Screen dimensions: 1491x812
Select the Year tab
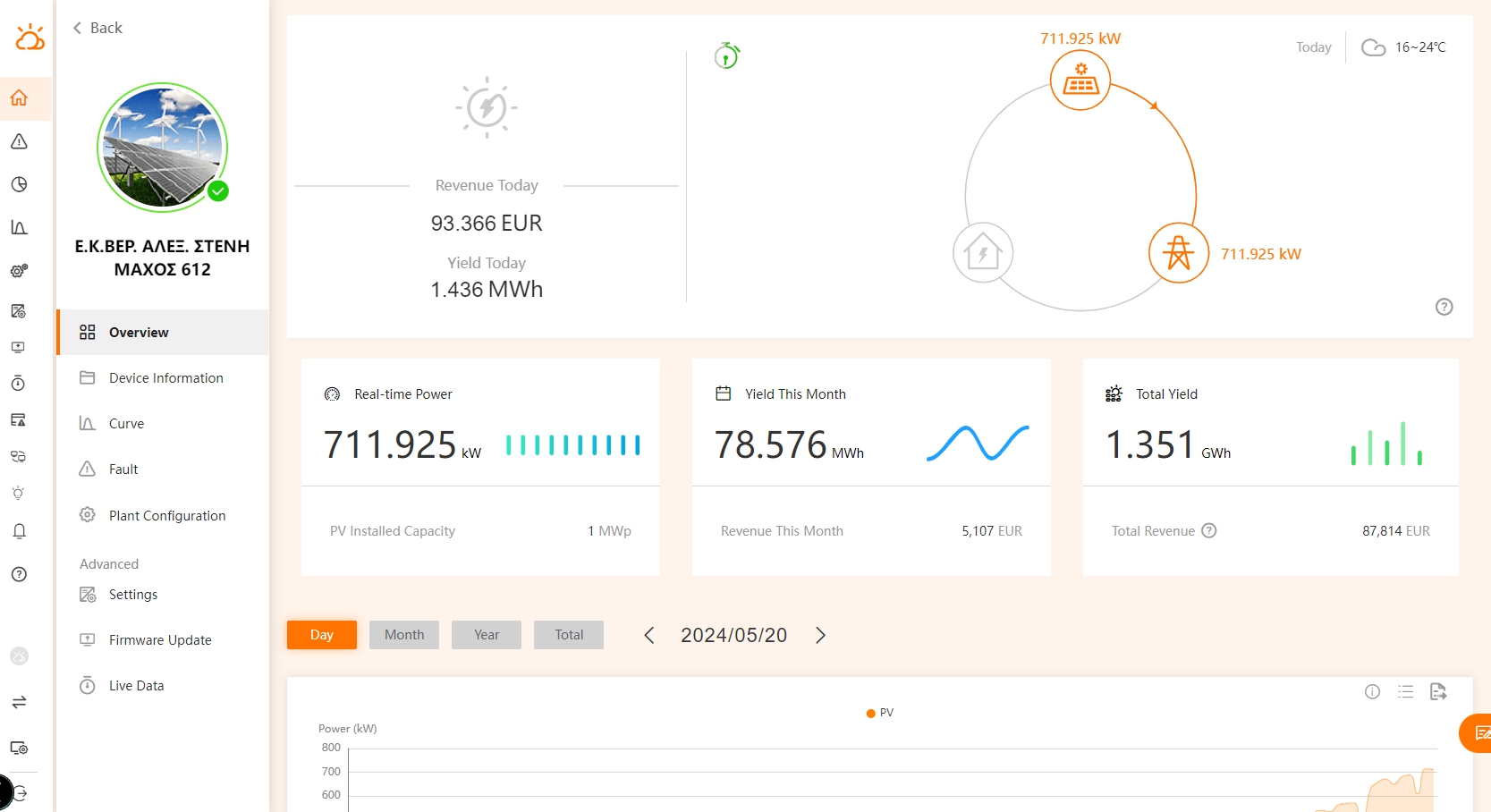487,635
